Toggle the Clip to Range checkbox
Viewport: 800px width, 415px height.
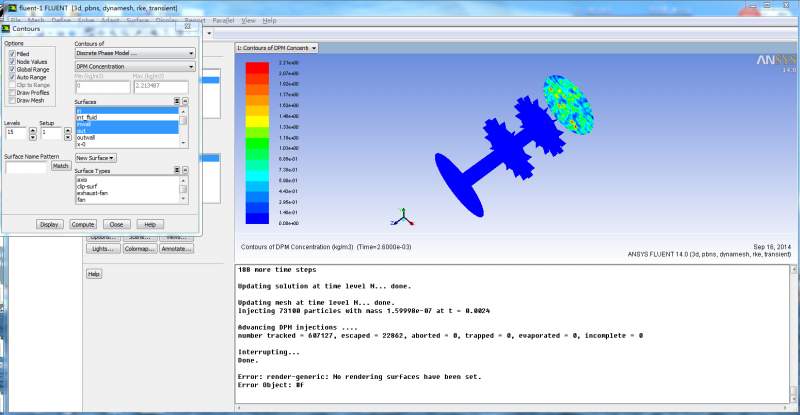(12, 85)
